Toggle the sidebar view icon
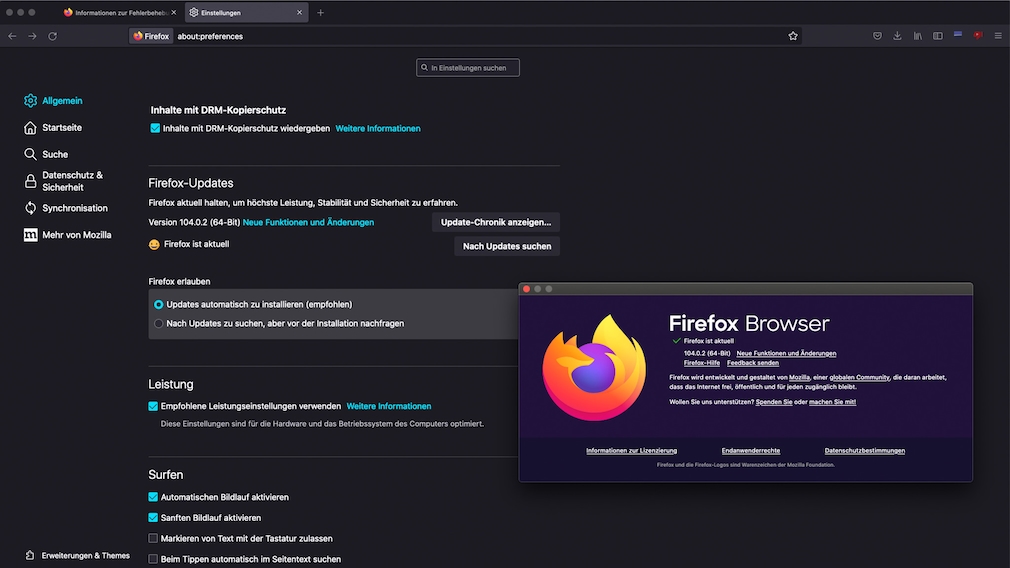This screenshot has height=568, width=1010. click(x=938, y=36)
